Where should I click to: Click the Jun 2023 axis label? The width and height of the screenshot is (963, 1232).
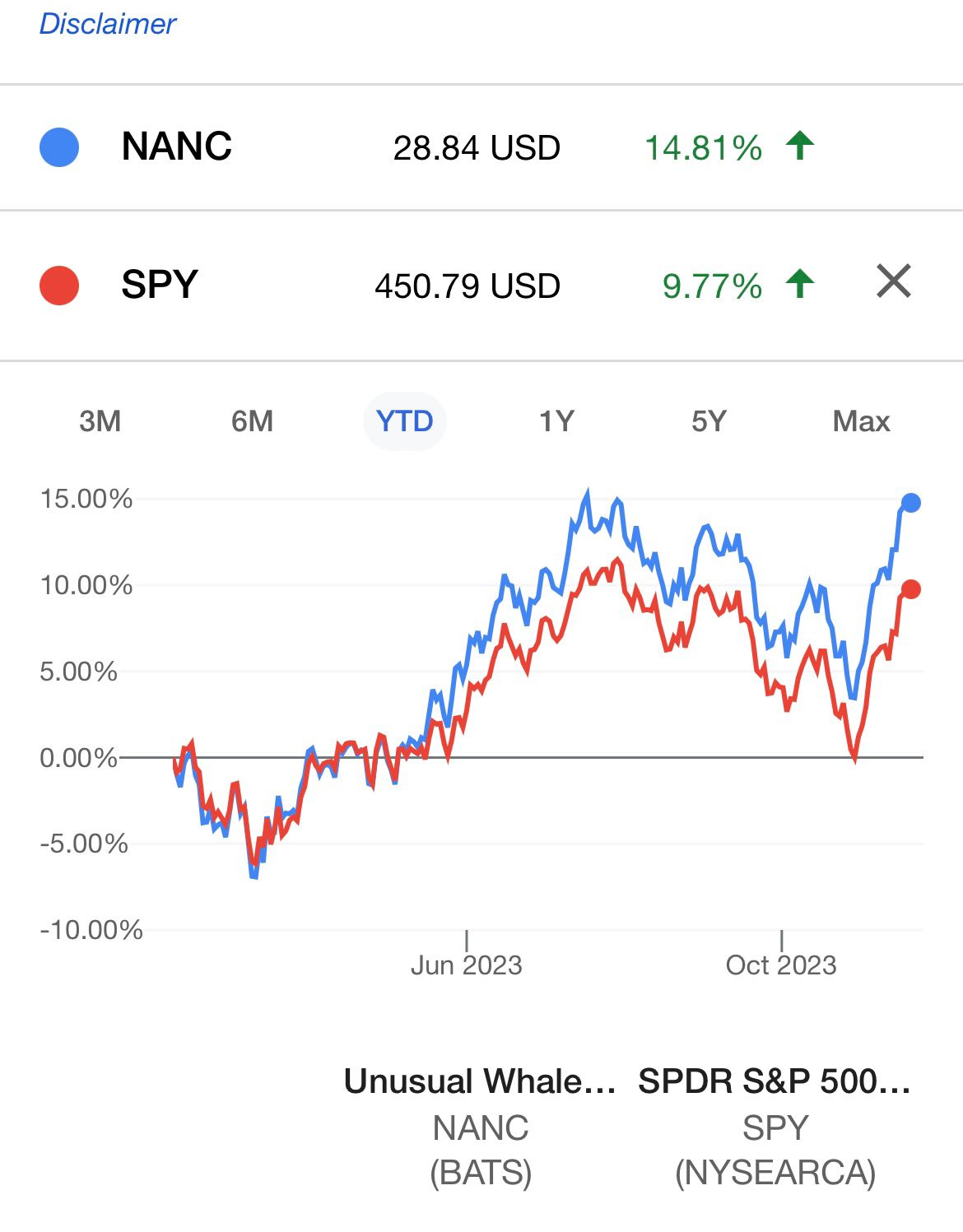pos(467,965)
